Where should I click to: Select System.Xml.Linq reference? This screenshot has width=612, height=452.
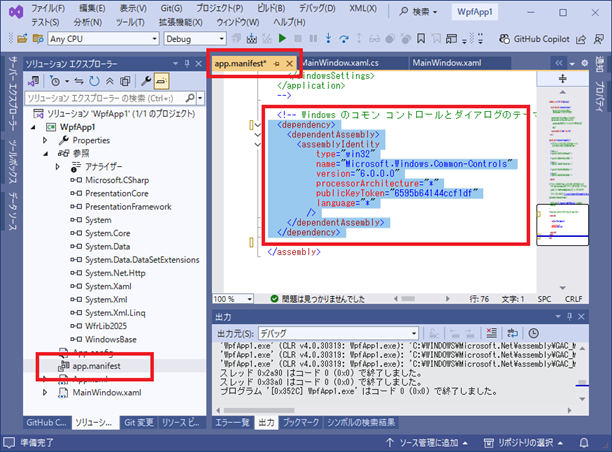(x=115, y=313)
